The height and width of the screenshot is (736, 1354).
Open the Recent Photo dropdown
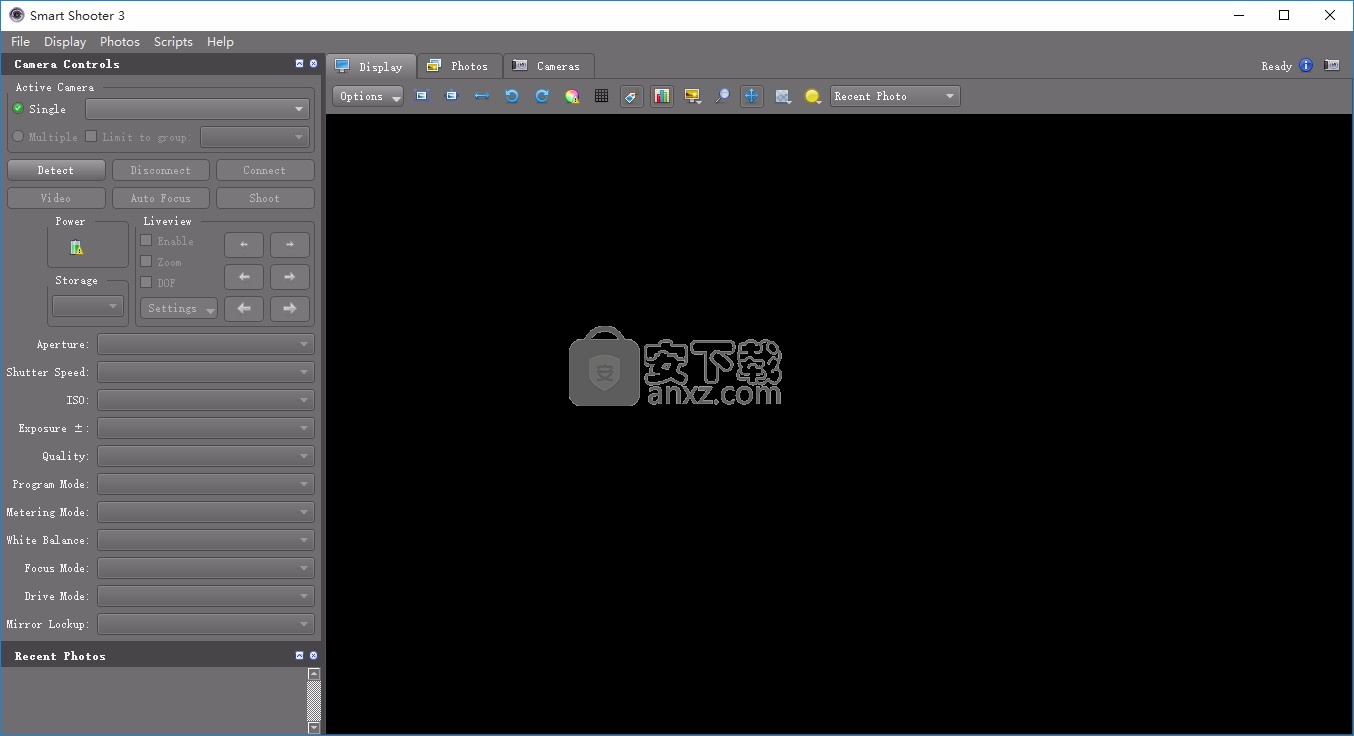[895, 96]
